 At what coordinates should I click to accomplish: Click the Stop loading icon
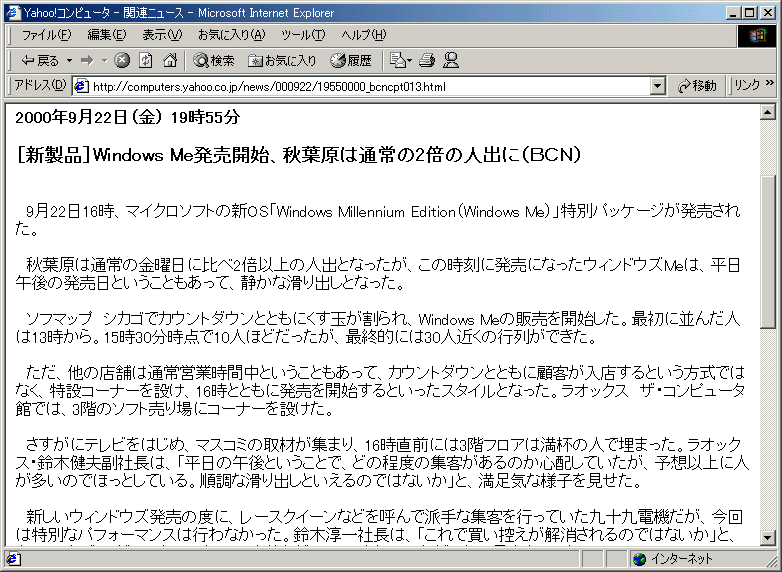point(122,61)
